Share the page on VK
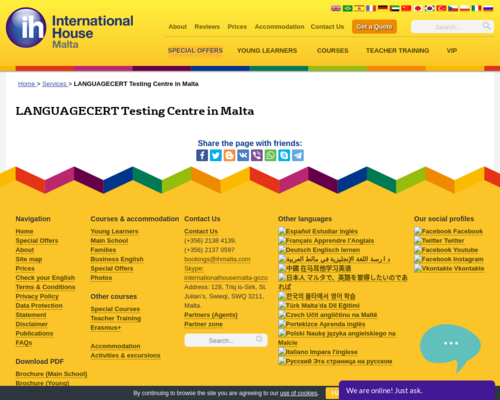Screen dimensions: 500x400 pos(243,155)
